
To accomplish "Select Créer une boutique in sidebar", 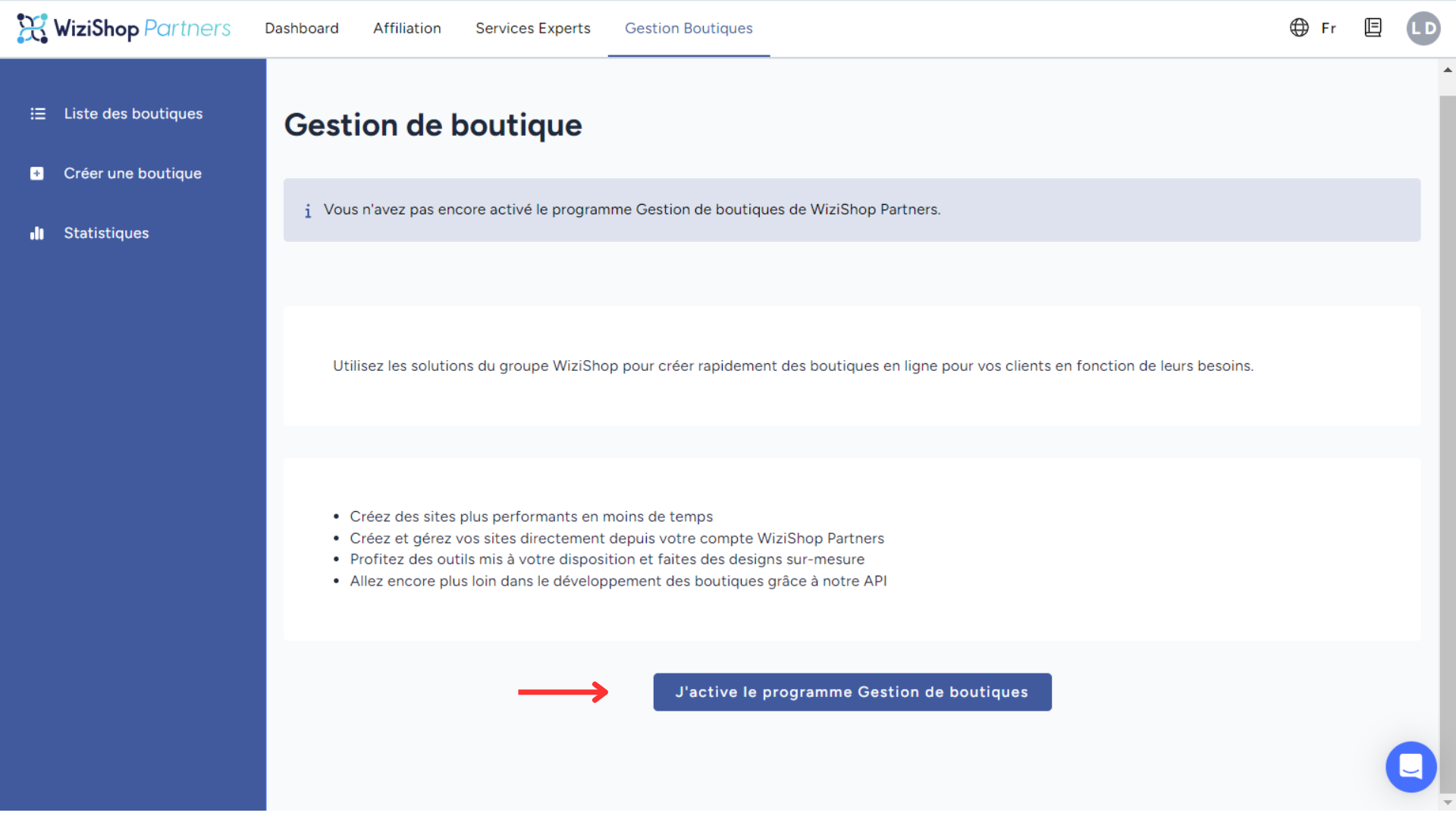I will click(x=133, y=174).
